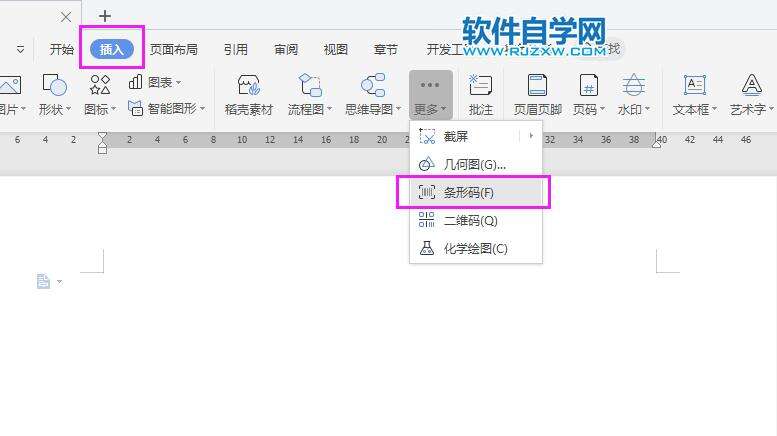
Task: Expand the 水印 dropdown arrow
Action: (x=647, y=109)
